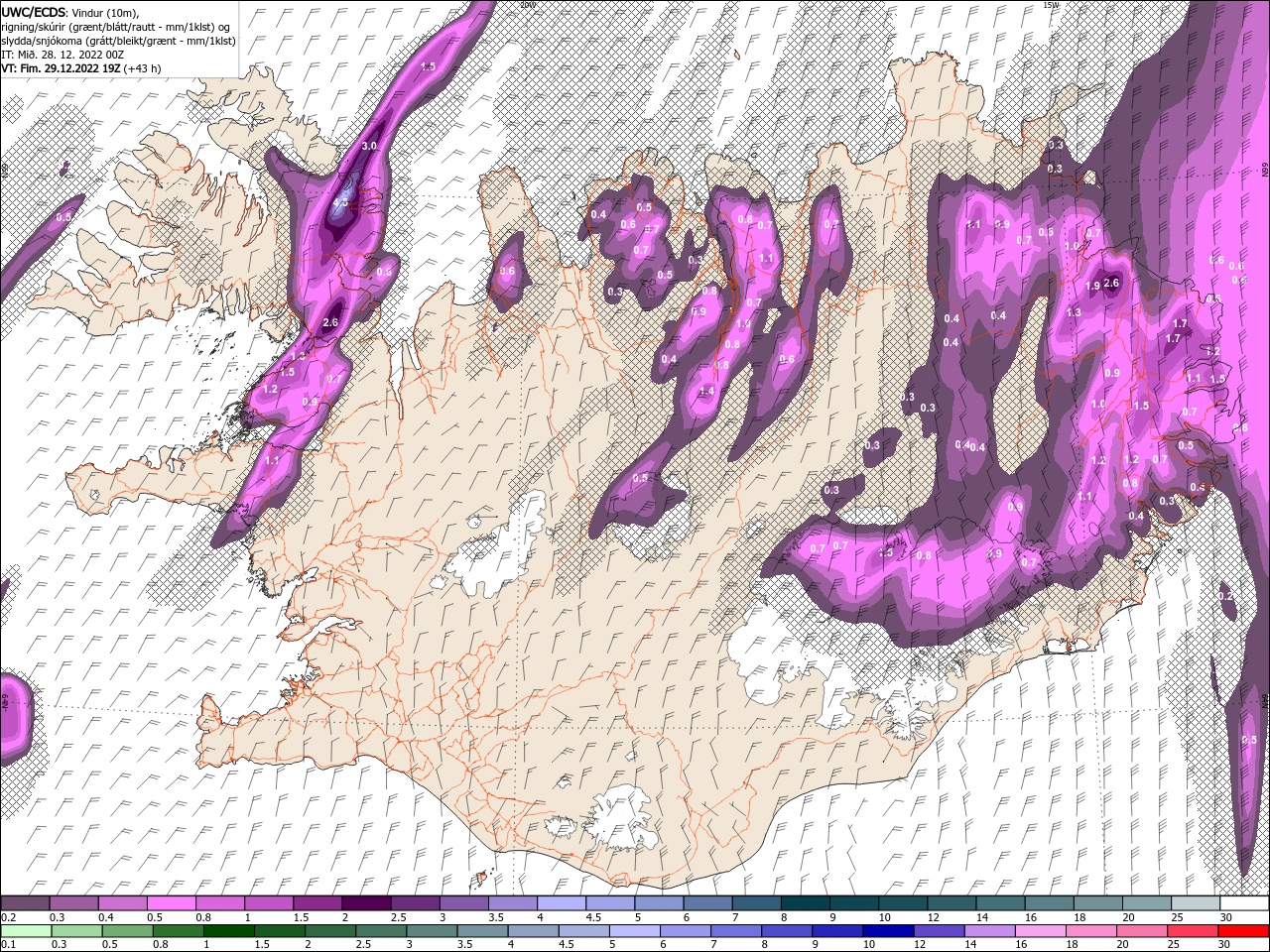Click the 'UWC/ECDS: Vindur (10m)' title line
Screen dimensions: 1270x952
click(70, 12)
